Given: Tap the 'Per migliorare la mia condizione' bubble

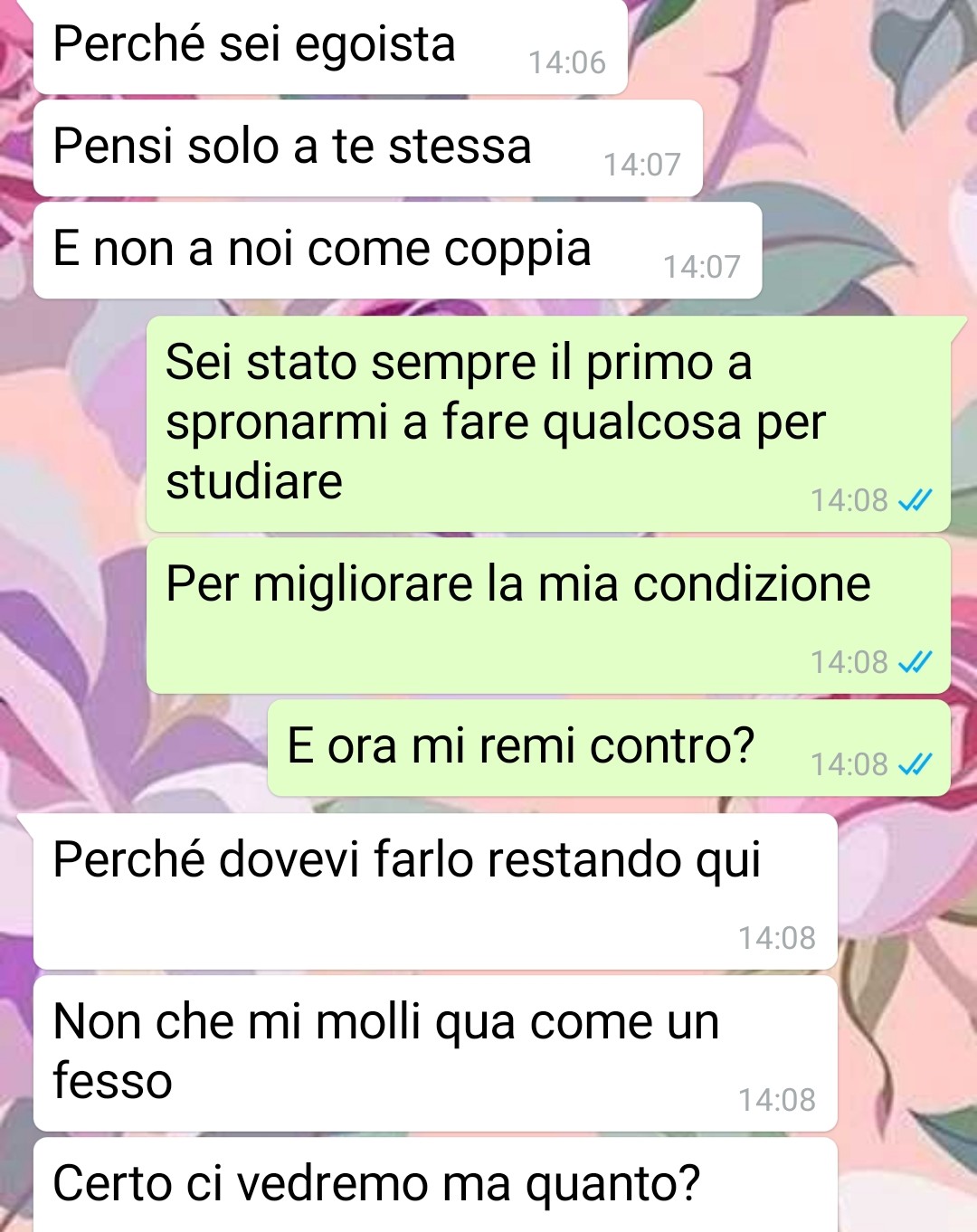Looking at the screenshot, I should coord(548,616).
